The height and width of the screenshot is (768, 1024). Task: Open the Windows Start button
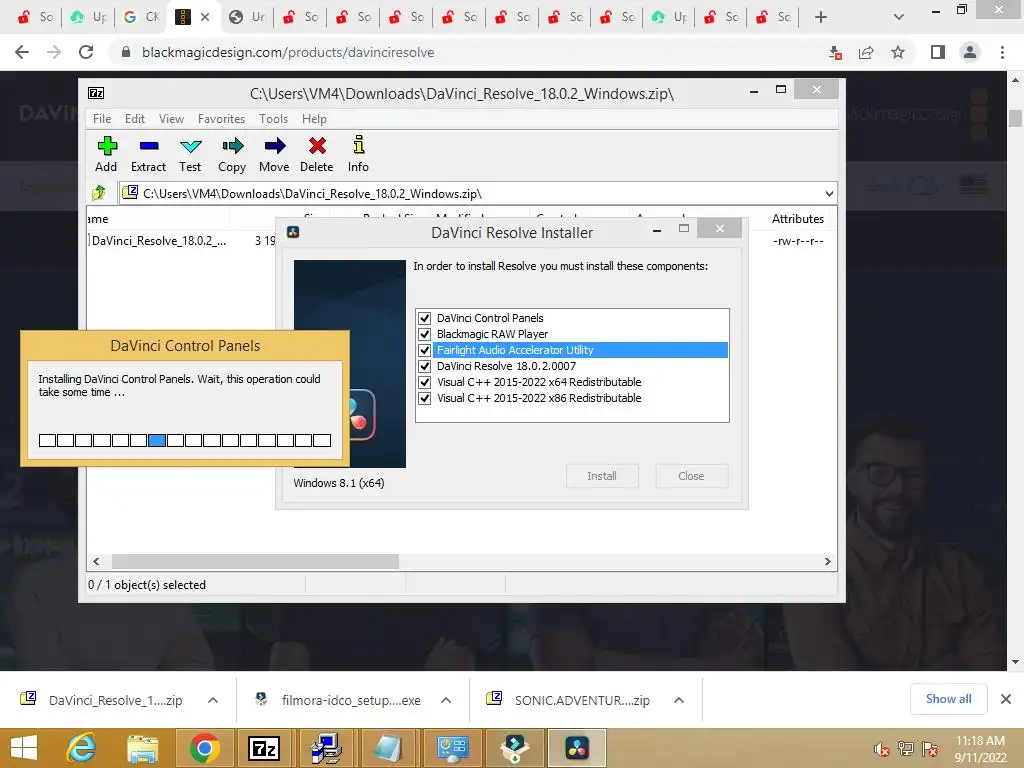coord(24,748)
